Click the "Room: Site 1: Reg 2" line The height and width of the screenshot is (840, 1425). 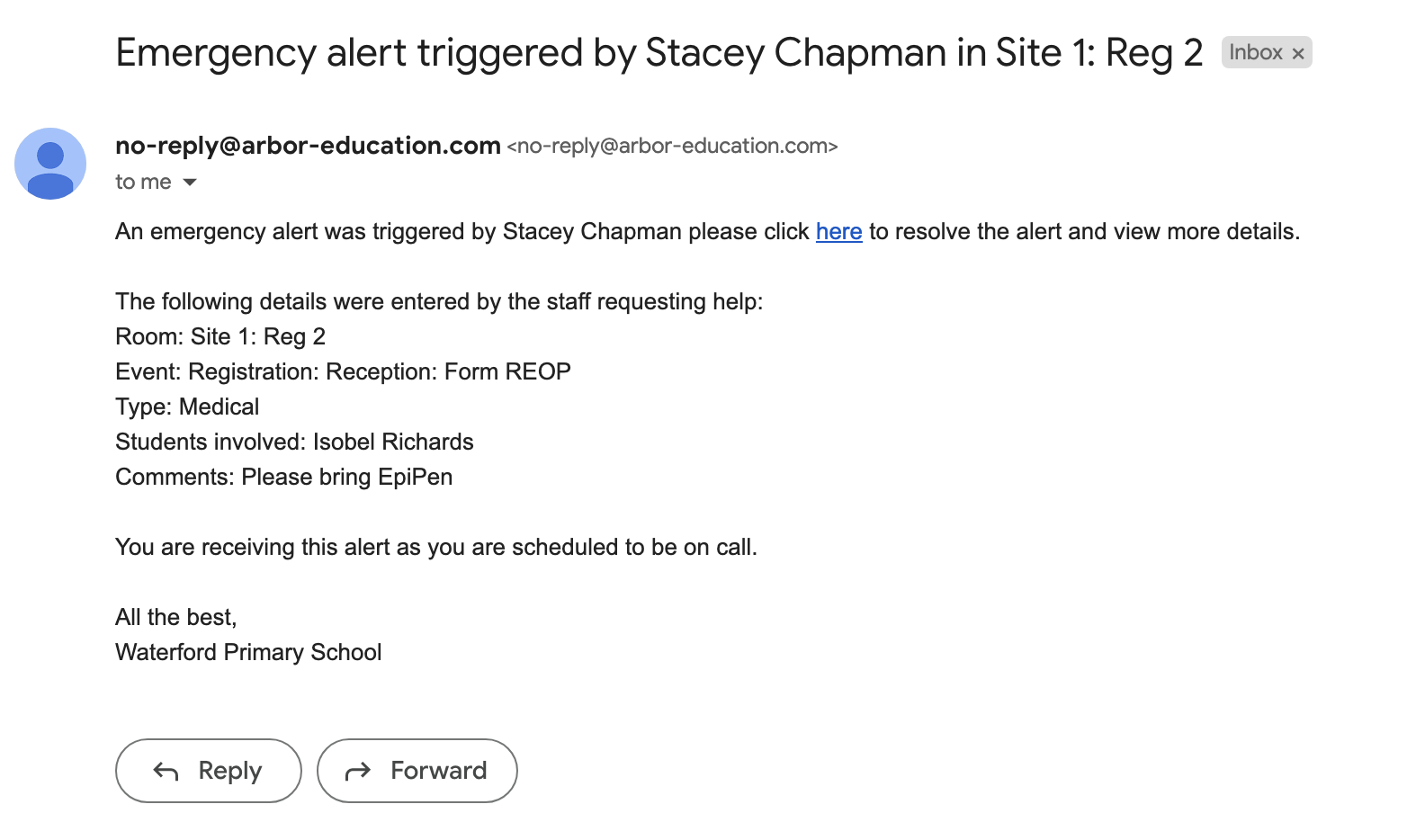point(220,337)
